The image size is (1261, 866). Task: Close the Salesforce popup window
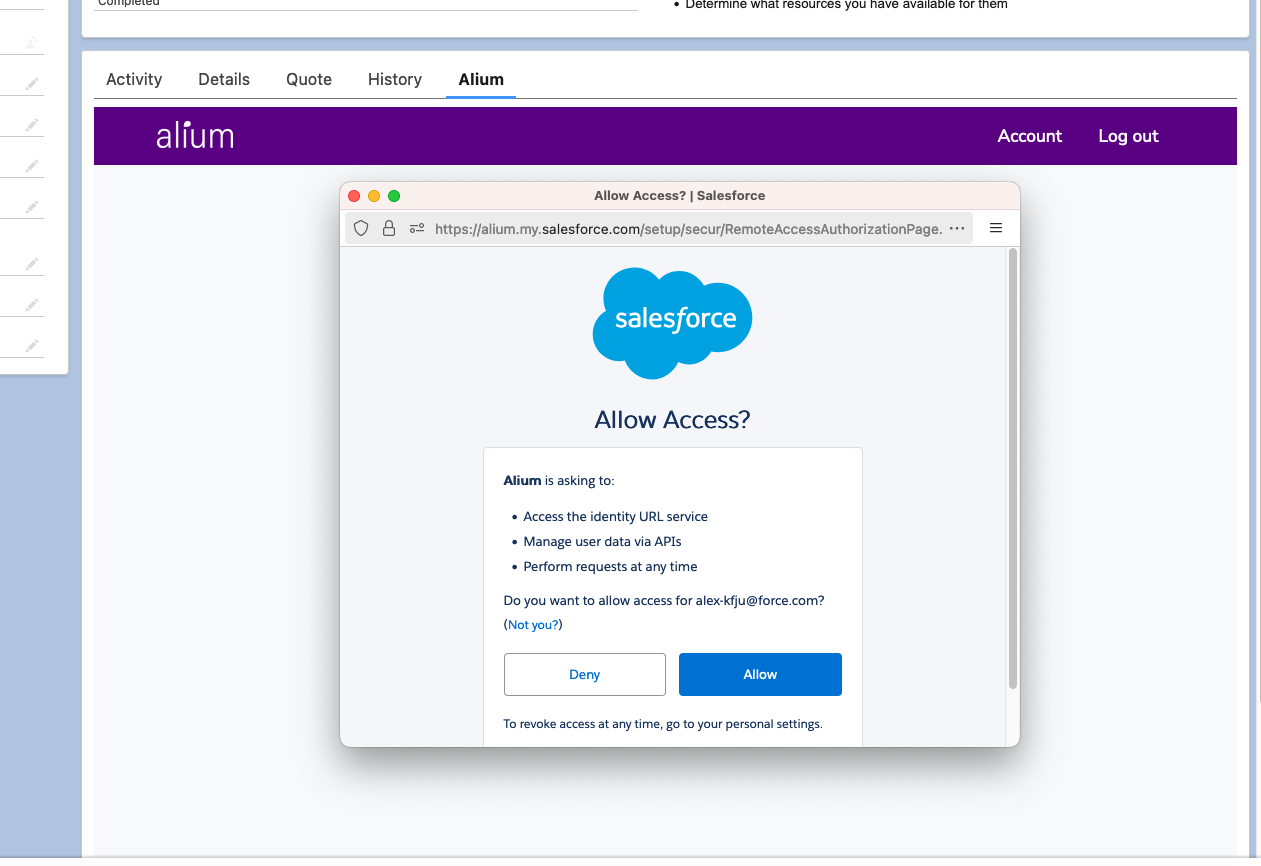[354, 196]
